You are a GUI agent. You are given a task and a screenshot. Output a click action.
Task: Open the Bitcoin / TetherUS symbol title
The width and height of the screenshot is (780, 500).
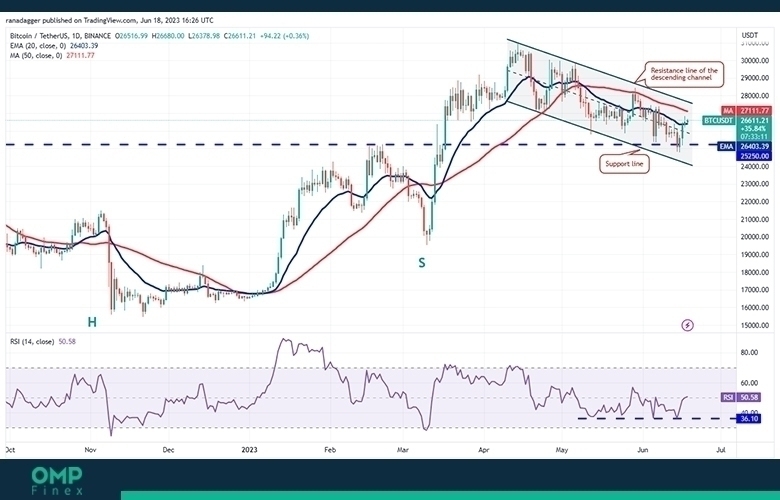pyautogui.click(x=61, y=36)
